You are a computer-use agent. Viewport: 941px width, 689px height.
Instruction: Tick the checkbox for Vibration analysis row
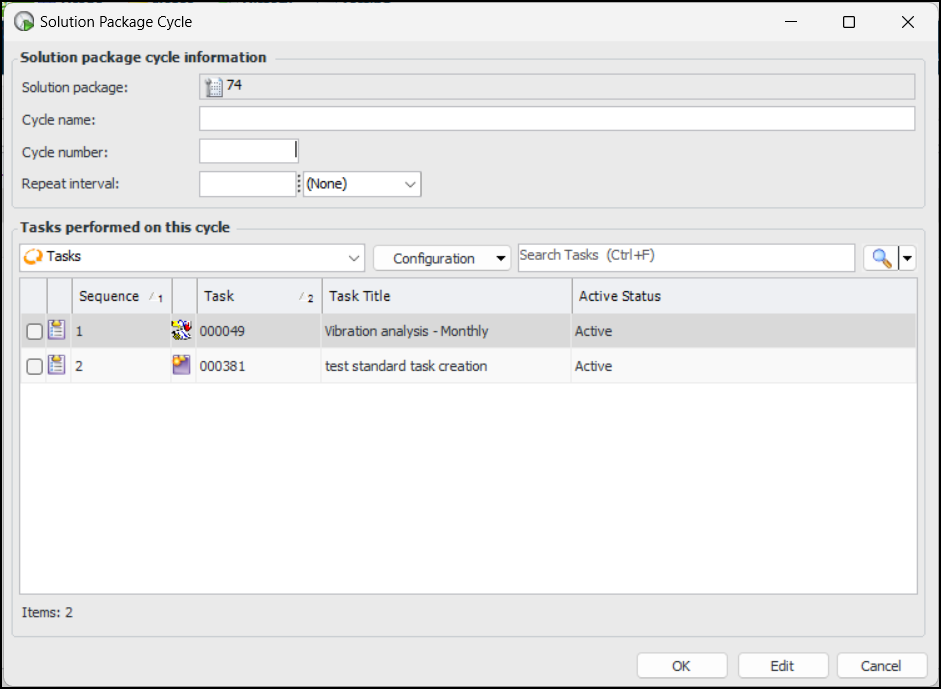click(34, 331)
